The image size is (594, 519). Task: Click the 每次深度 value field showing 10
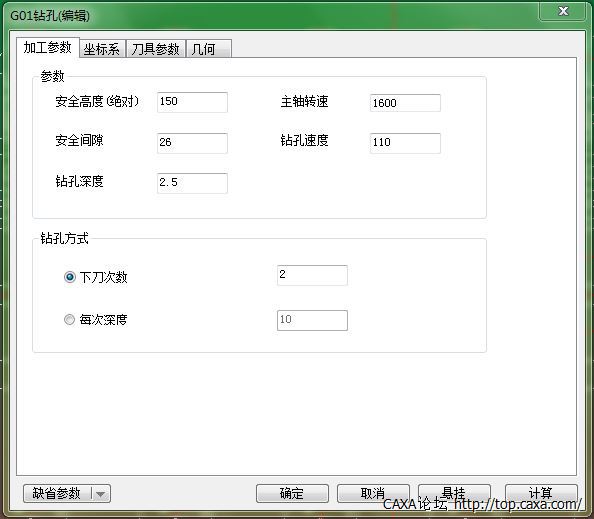pos(312,320)
